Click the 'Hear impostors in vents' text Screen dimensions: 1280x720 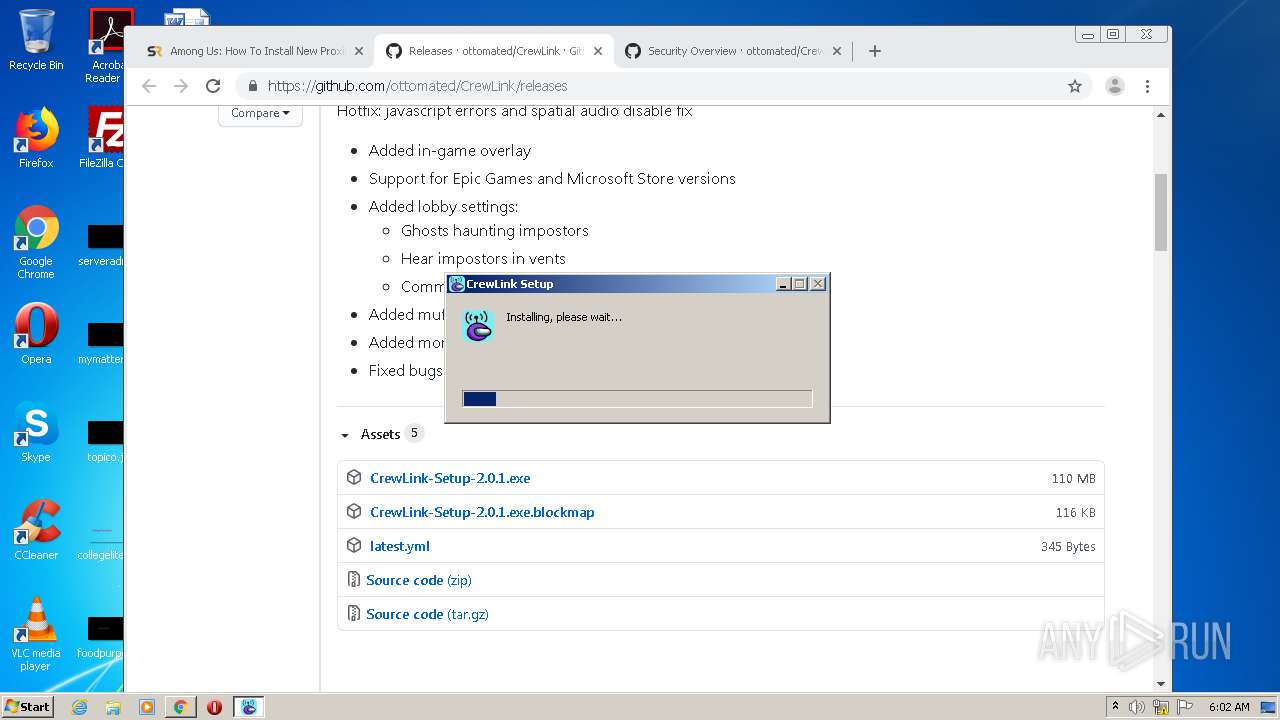click(483, 259)
